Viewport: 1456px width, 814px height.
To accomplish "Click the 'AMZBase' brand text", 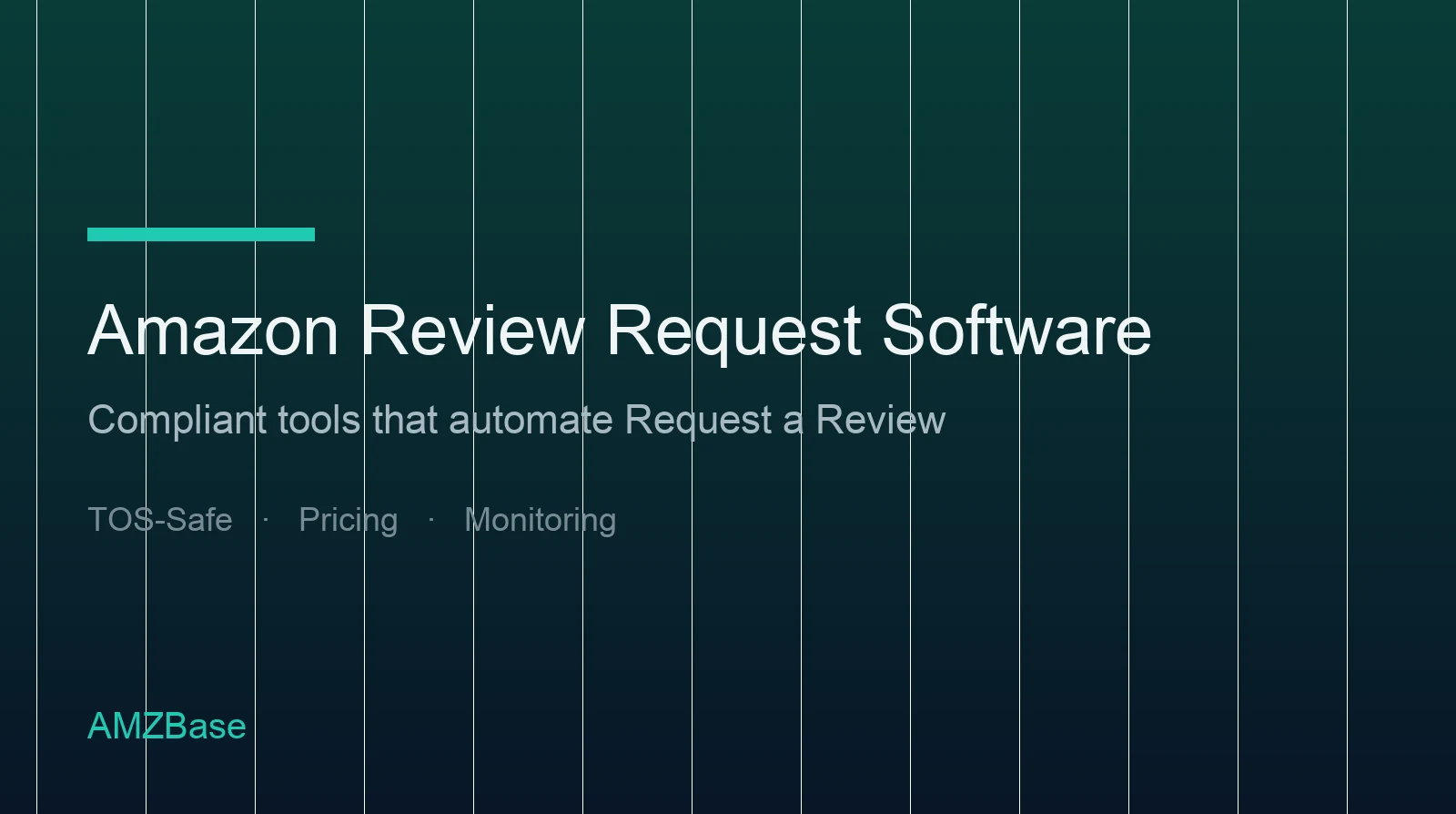I will (167, 727).
